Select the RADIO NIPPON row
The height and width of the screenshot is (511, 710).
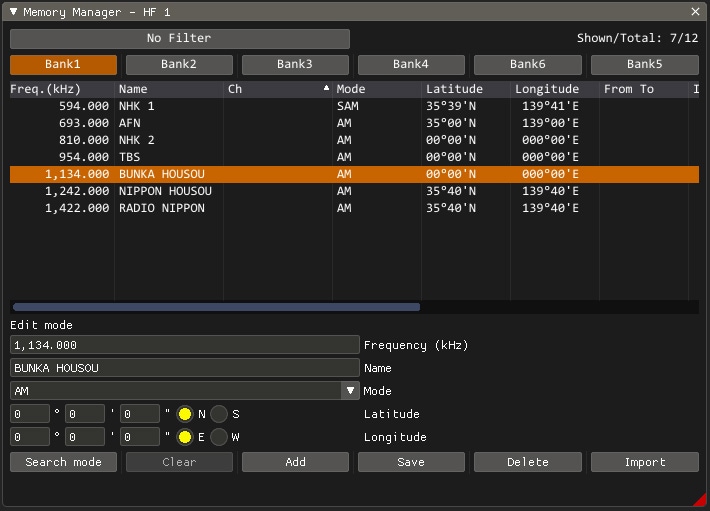click(162, 208)
